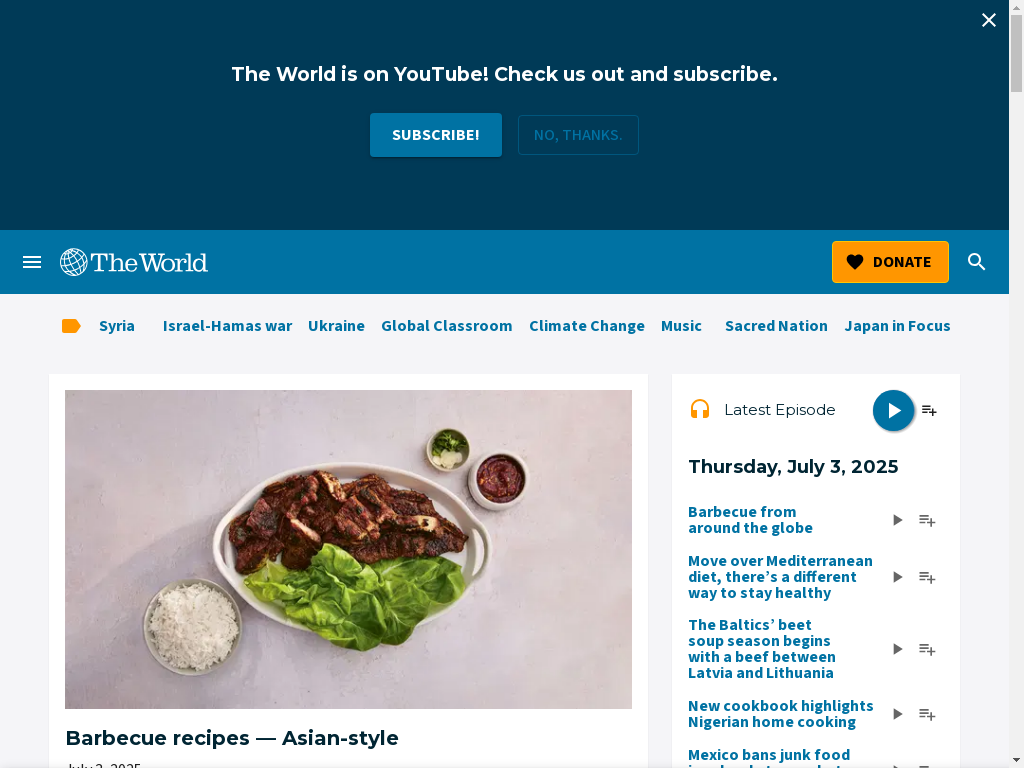Go to The World homepage logo
This screenshot has height=768, width=1024.
point(134,262)
